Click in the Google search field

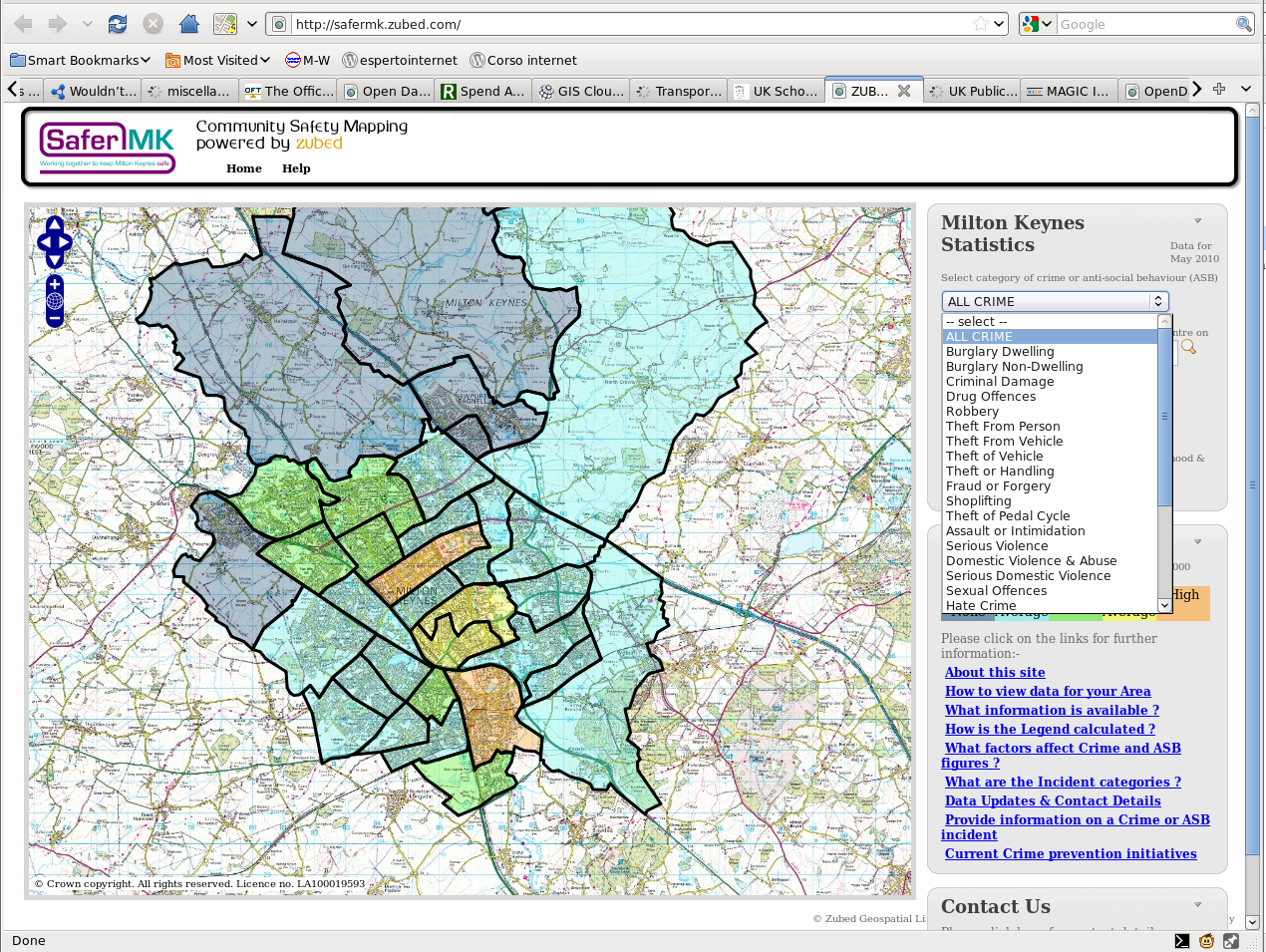click(x=1144, y=24)
